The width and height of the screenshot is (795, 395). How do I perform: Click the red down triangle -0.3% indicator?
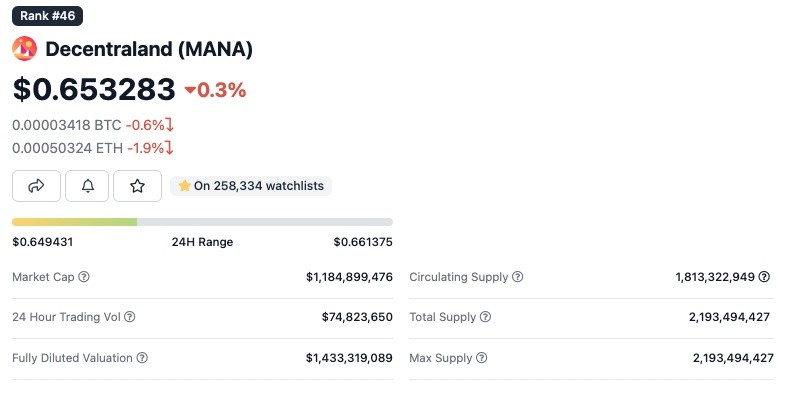(215, 90)
